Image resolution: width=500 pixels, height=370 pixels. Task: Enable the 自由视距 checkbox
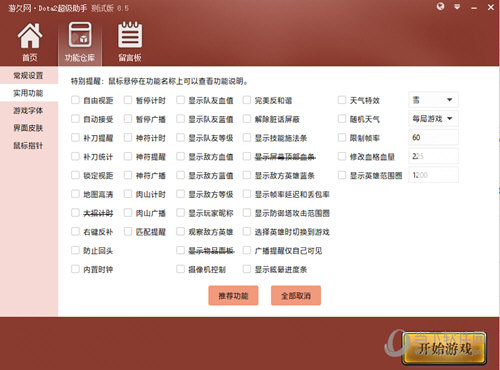coord(75,100)
